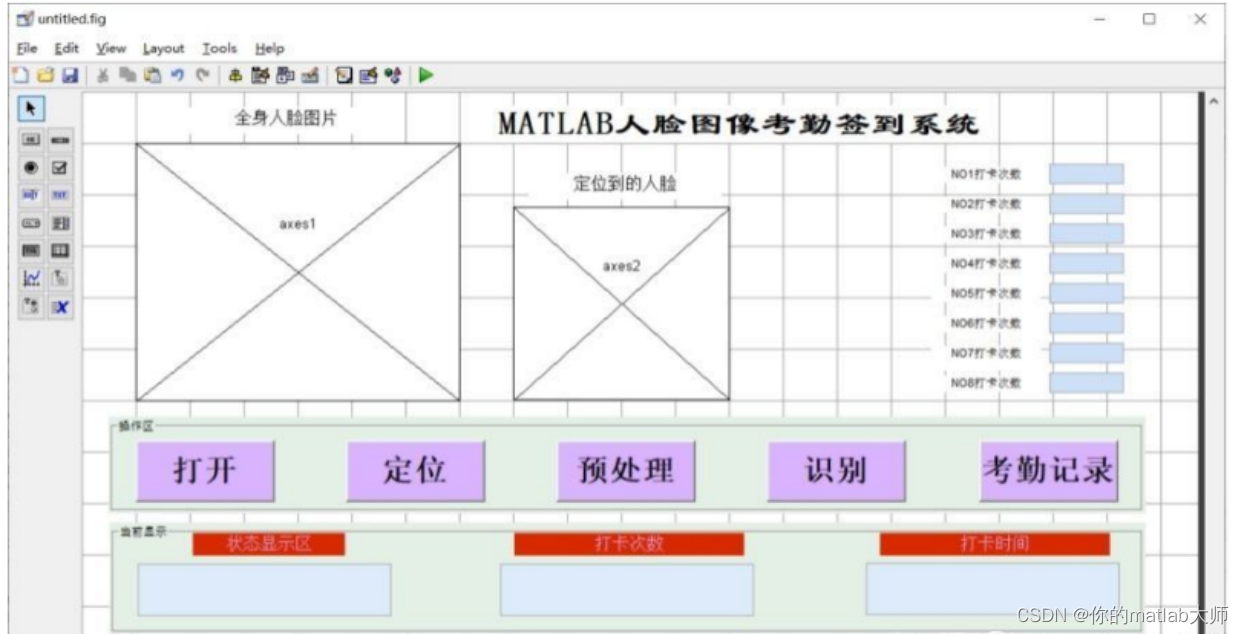The image size is (1244, 634).
Task: Pick the Check Box component in palette
Action: [x=61, y=168]
